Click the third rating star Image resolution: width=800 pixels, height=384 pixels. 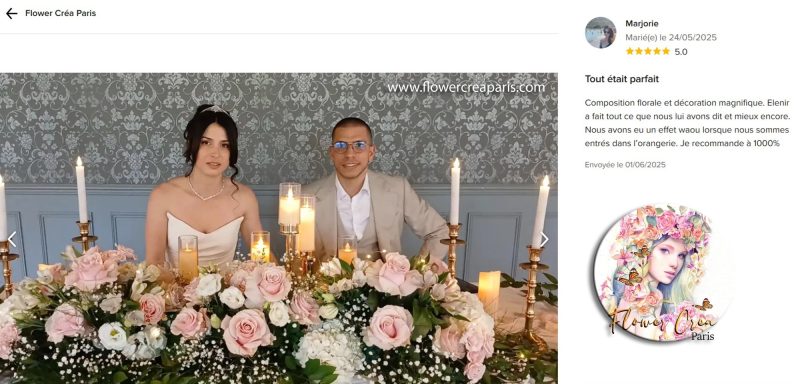pos(647,52)
